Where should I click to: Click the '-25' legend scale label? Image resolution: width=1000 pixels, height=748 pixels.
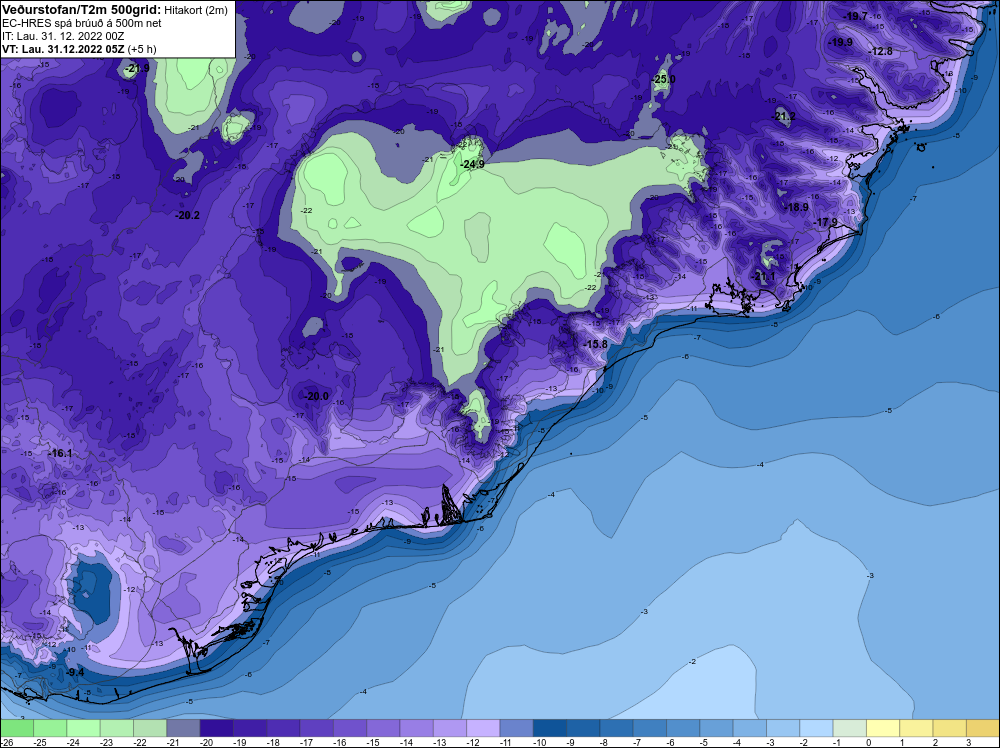pyautogui.click(x=41, y=743)
